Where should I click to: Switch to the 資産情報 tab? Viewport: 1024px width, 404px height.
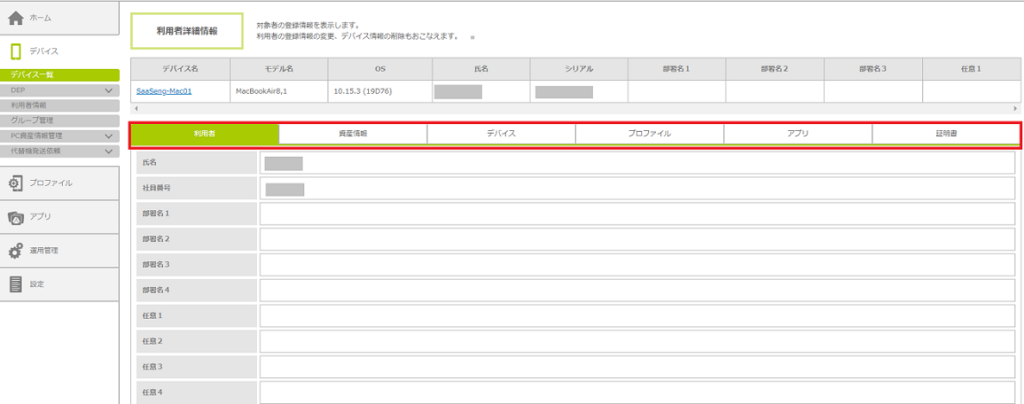tap(352, 133)
